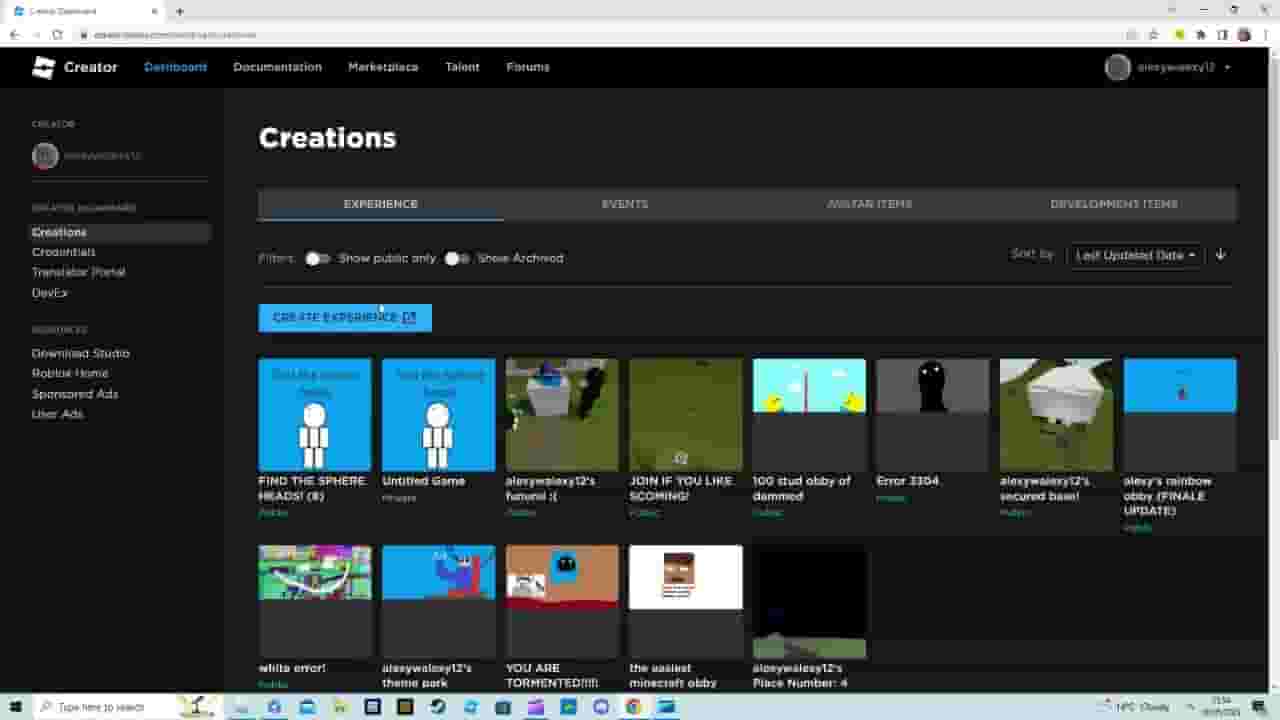Open Forums in the top bar
This screenshot has height=720, width=1280.
click(527, 67)
